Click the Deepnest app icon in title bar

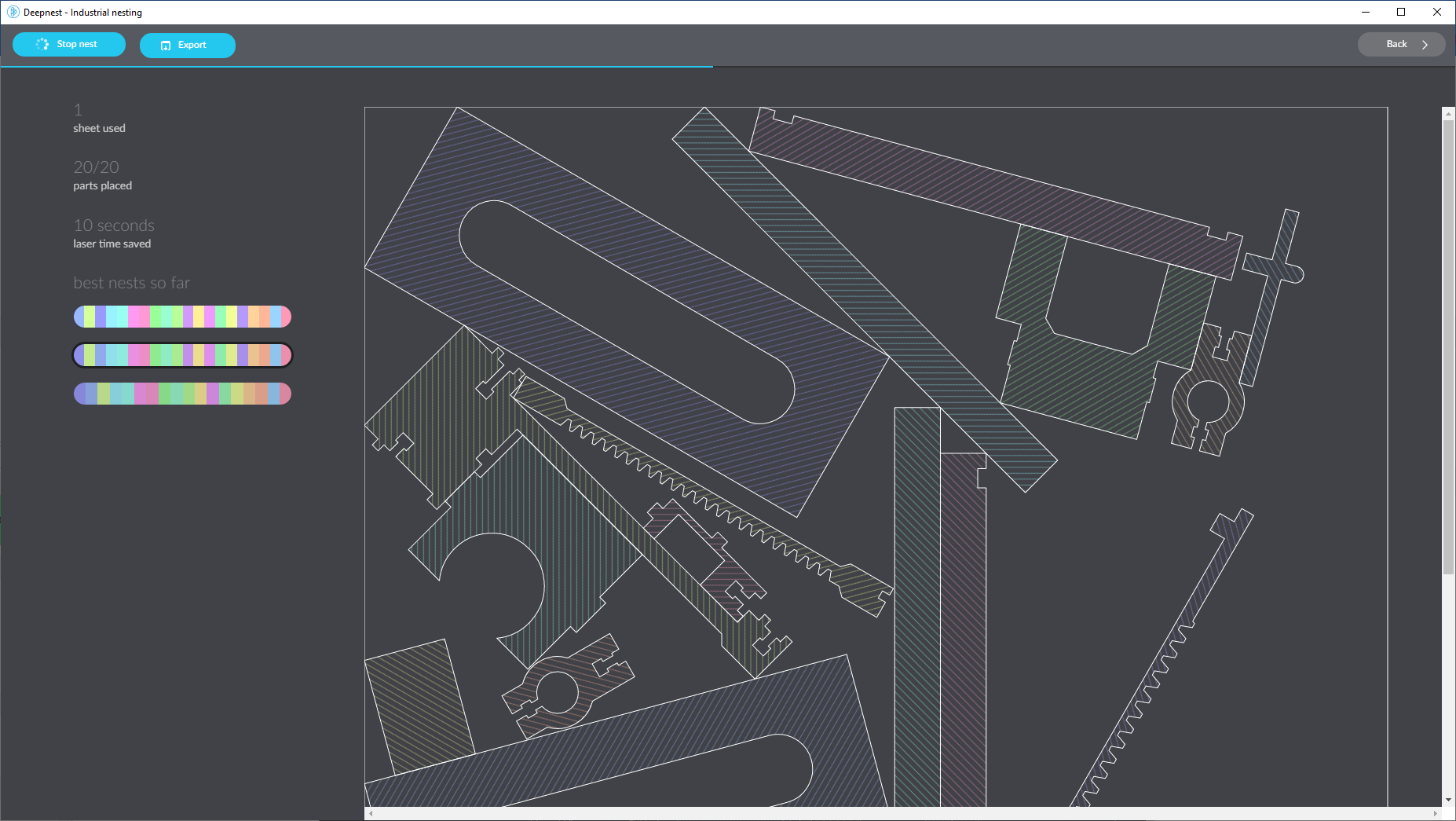13,12
